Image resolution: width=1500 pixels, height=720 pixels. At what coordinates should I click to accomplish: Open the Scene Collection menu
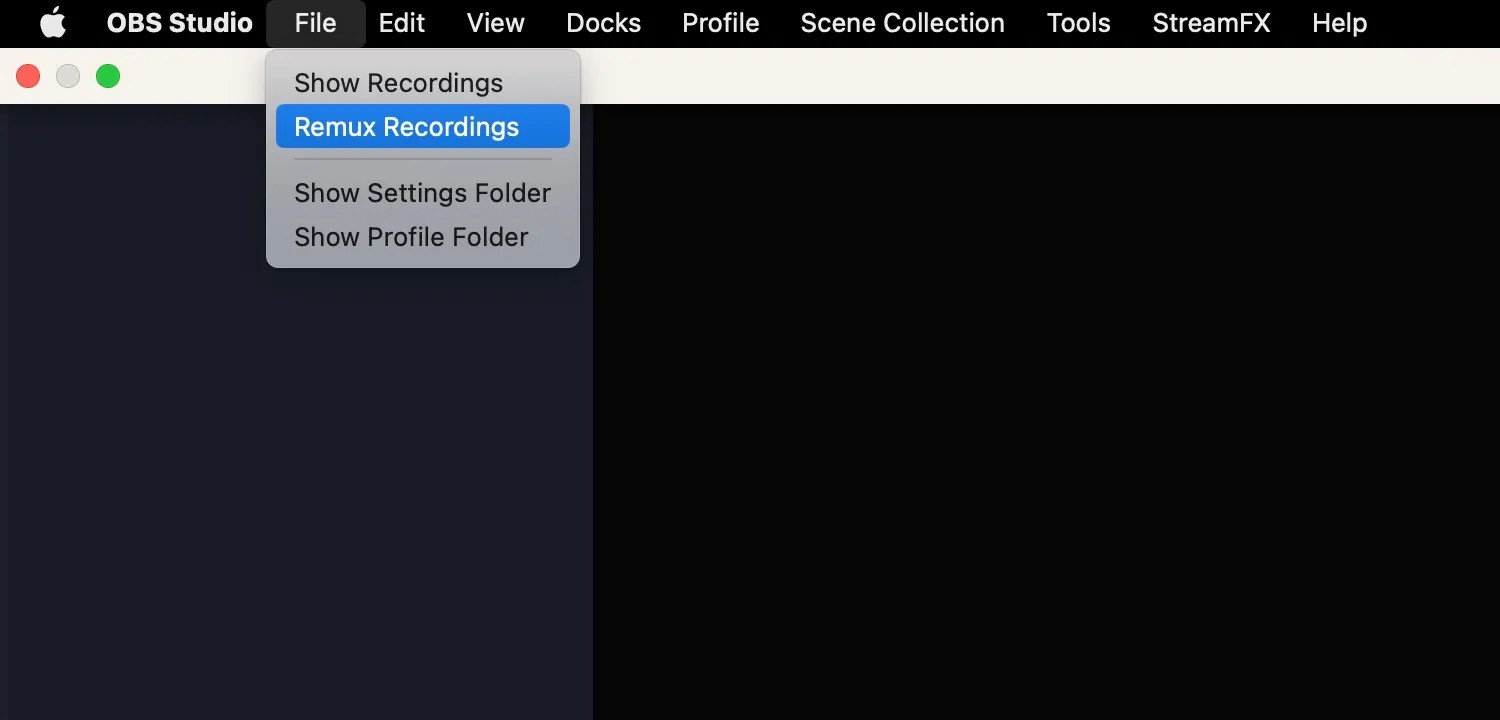[x=901, y=23]
